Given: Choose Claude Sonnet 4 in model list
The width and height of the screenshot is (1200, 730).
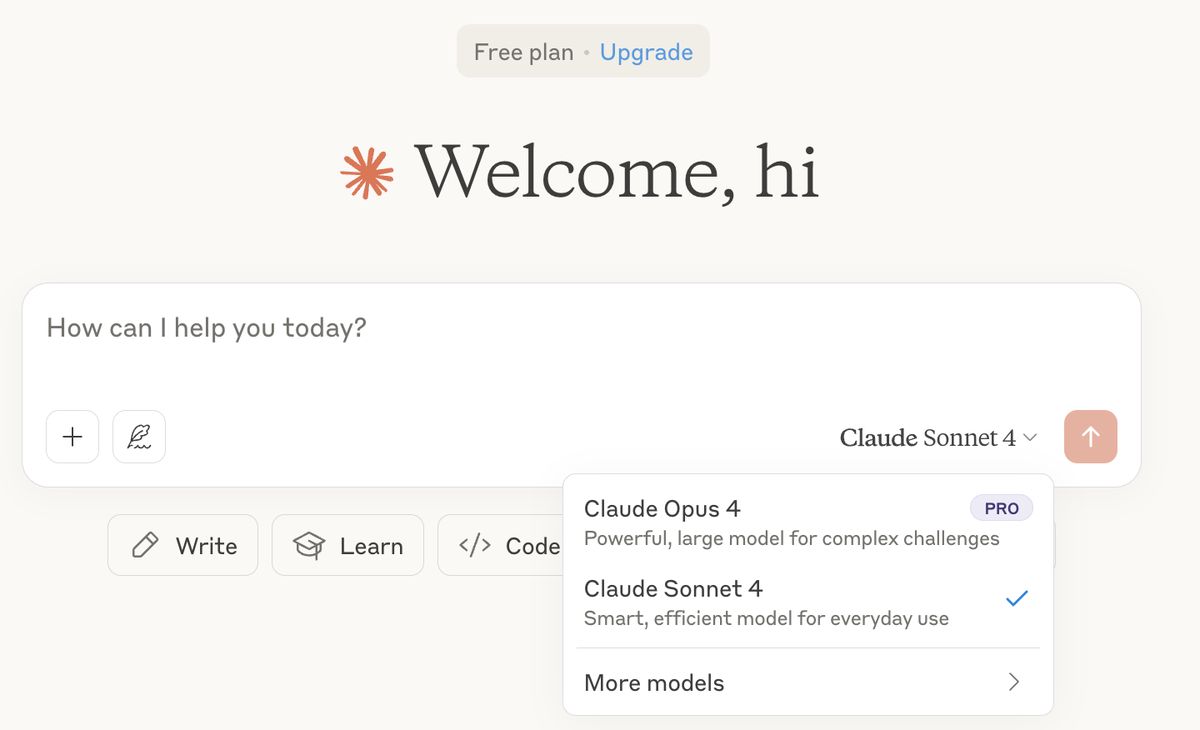Looking at the screenshot, I should coord(674,589).
